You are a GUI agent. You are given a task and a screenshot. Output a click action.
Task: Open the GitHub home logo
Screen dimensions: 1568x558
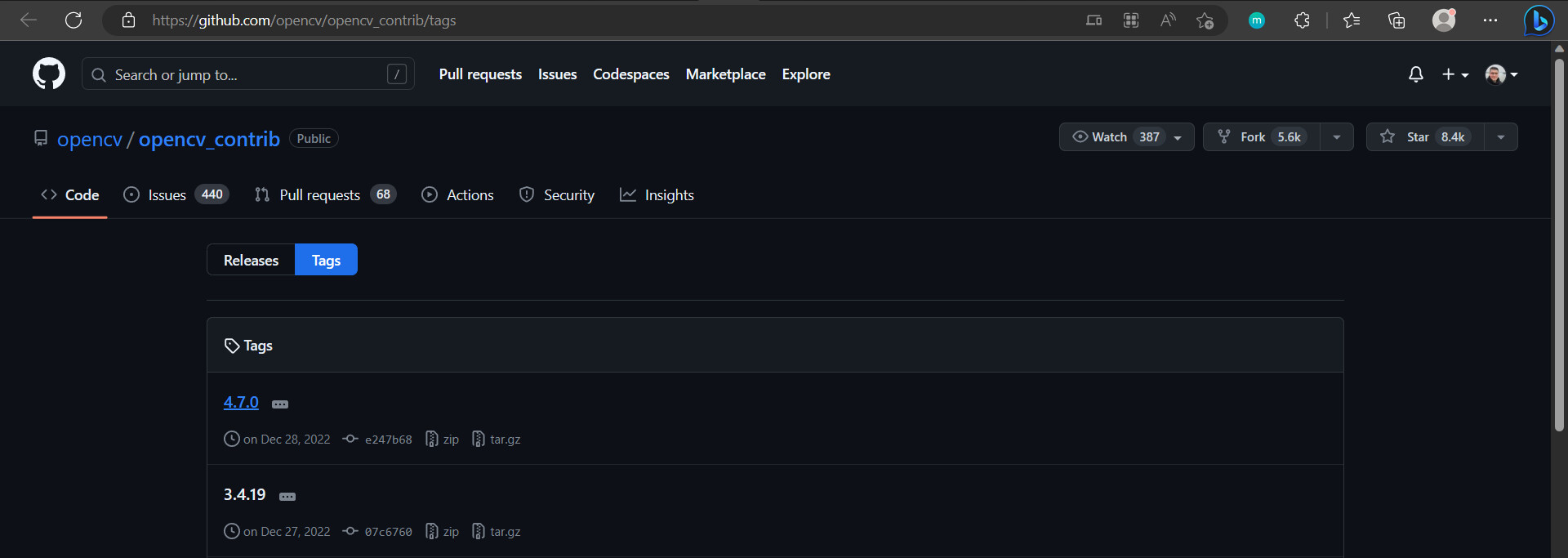[49, 74]
